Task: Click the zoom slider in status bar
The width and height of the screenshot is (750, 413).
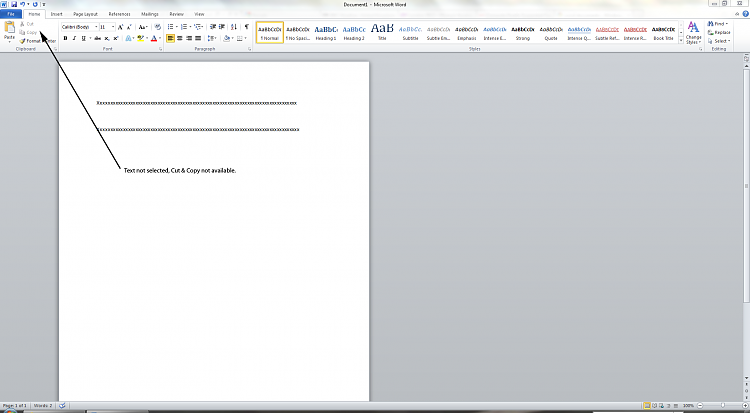Action: tap(722, 405)
